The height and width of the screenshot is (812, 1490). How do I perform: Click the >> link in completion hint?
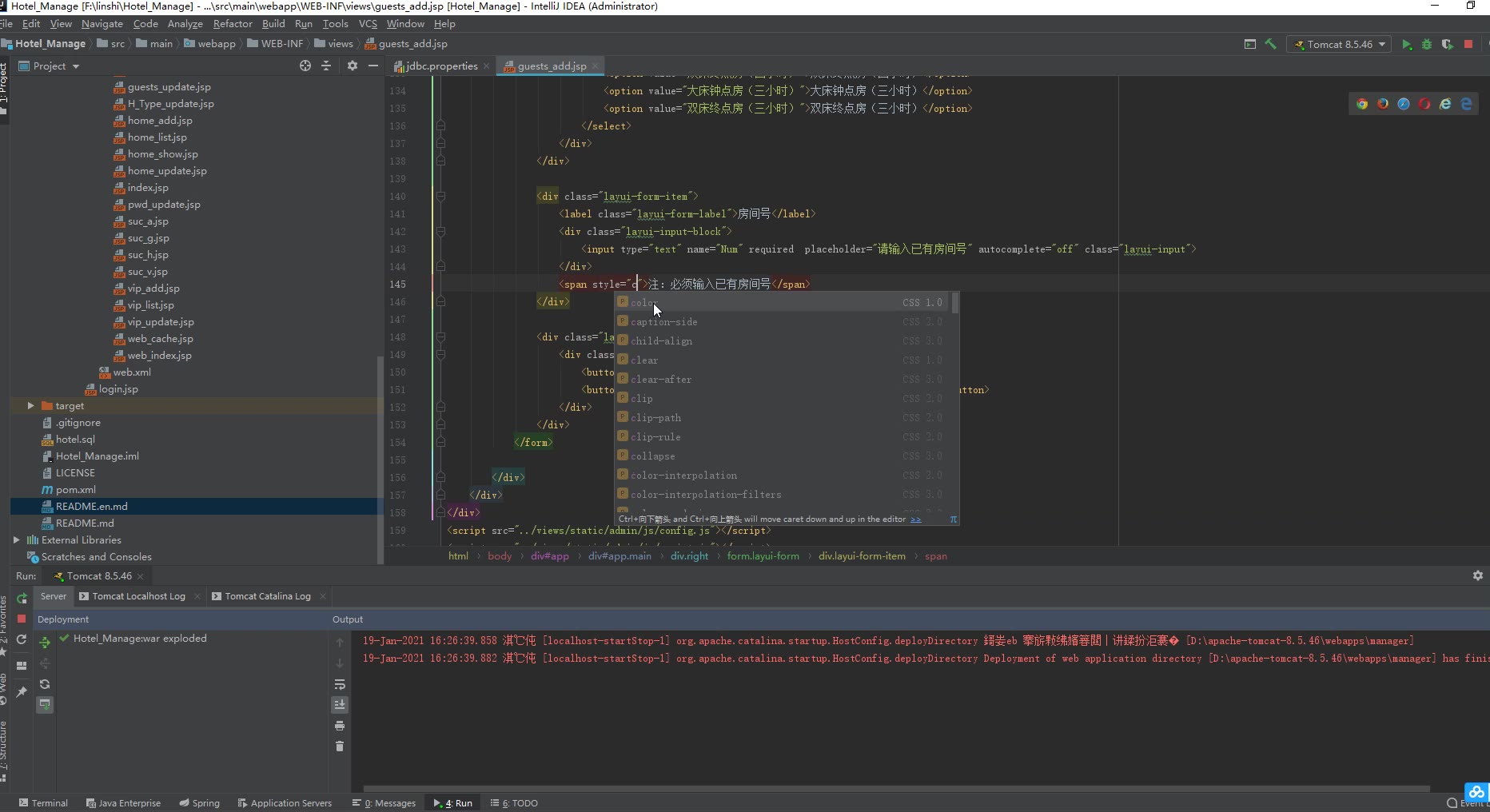click(x=916, y=519)
